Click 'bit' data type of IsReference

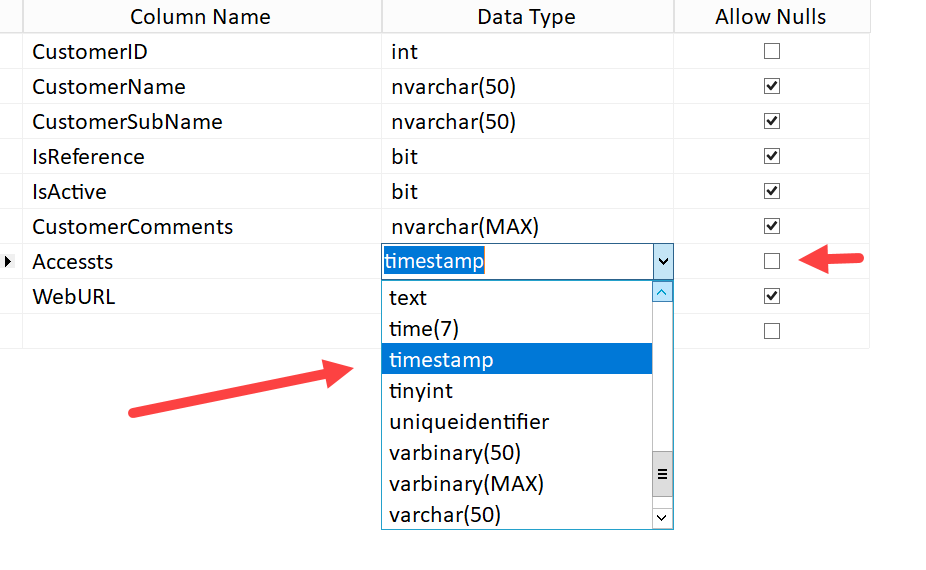[527, 156]
